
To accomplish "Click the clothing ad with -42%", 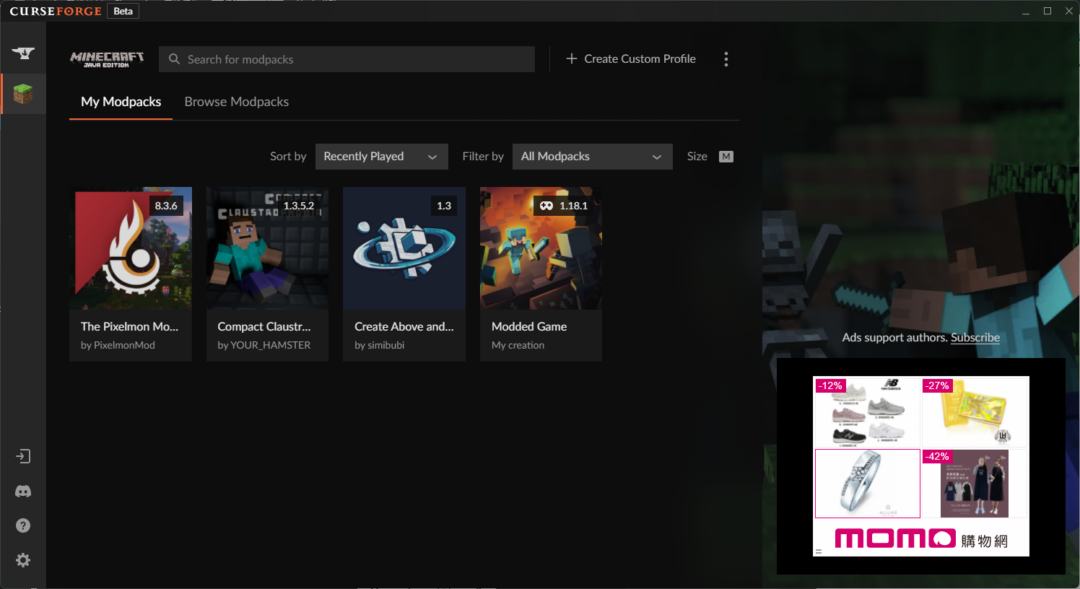I will point(975,483).
